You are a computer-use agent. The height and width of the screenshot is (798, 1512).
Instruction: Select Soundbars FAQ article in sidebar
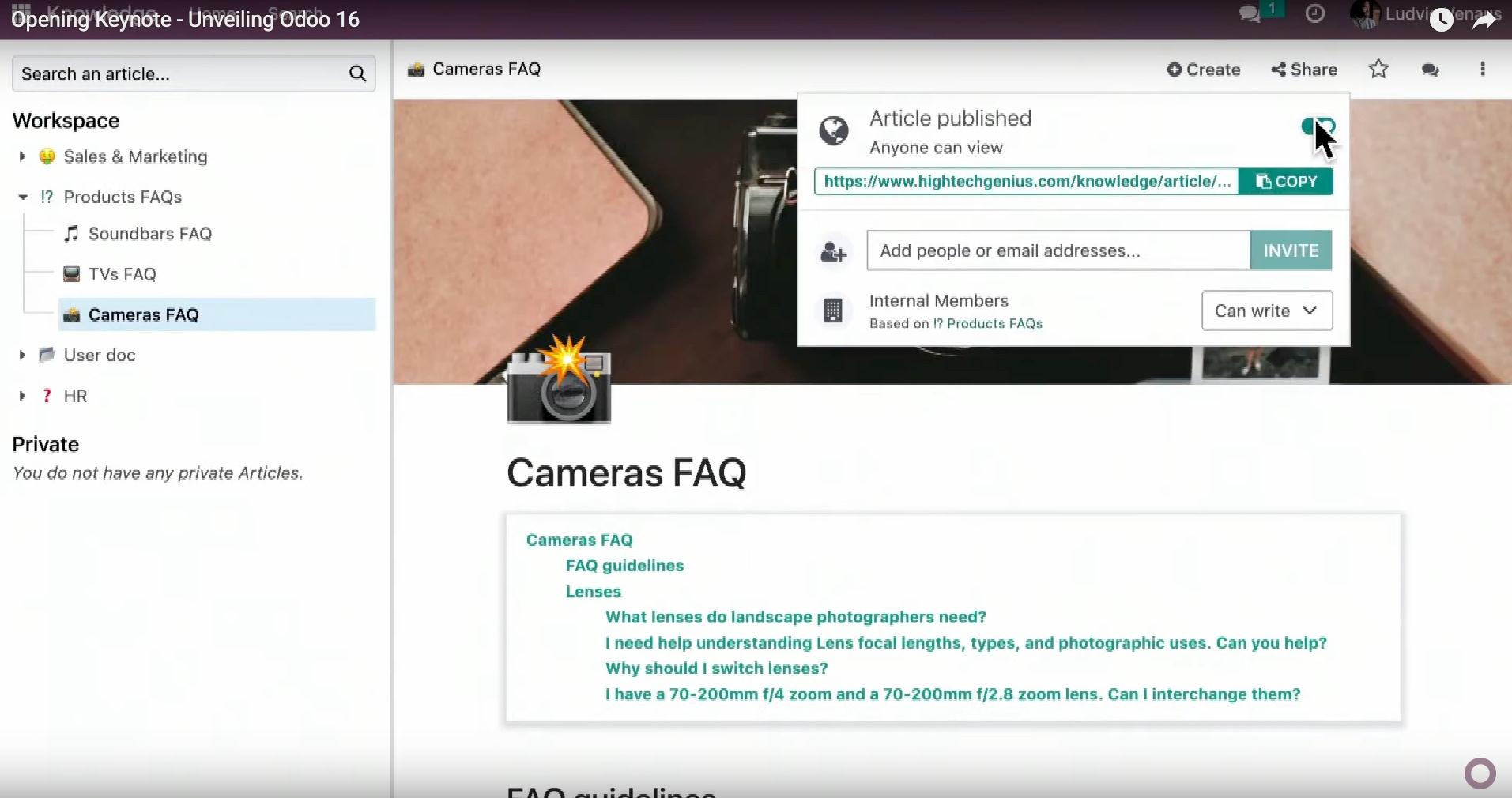click(149, 234)
